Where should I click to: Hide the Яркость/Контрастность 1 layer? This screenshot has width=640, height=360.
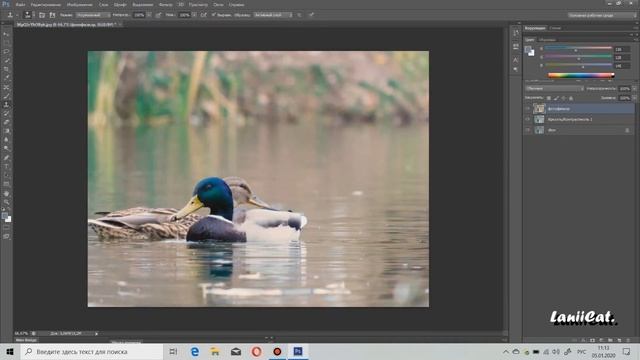coord(527,119)
